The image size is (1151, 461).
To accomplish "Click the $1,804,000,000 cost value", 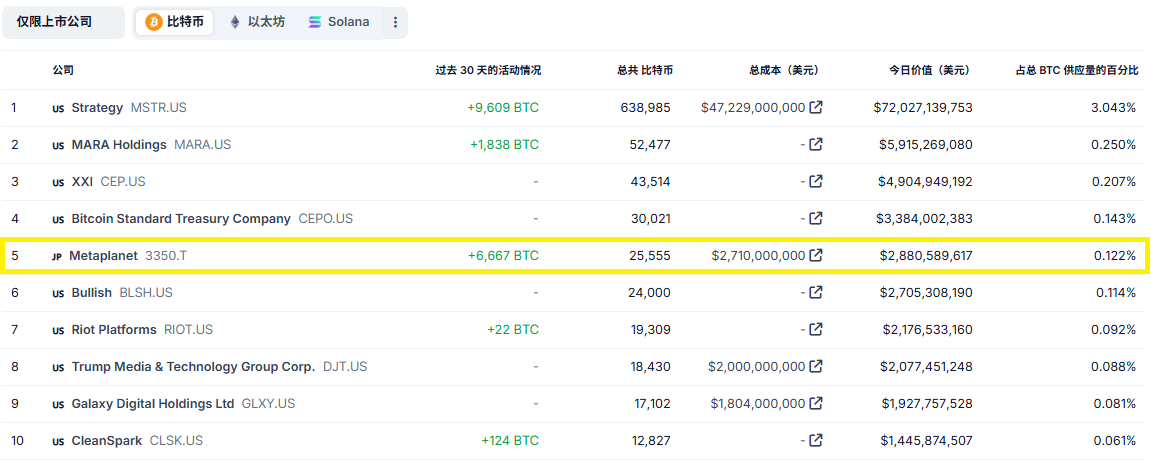I will [758, 403].
